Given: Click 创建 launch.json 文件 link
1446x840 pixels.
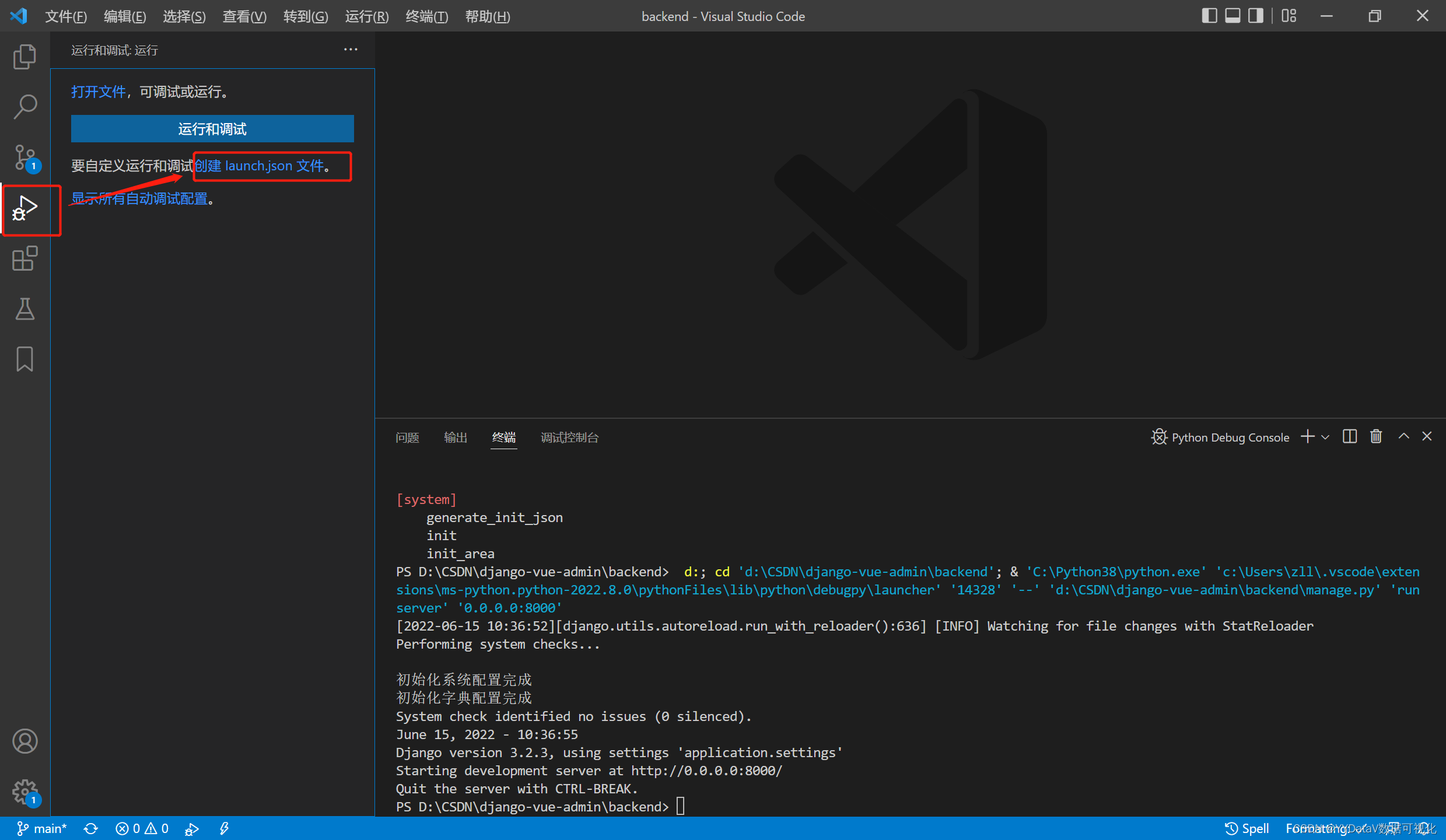Looking at the screenshot, I should [259, 166].
